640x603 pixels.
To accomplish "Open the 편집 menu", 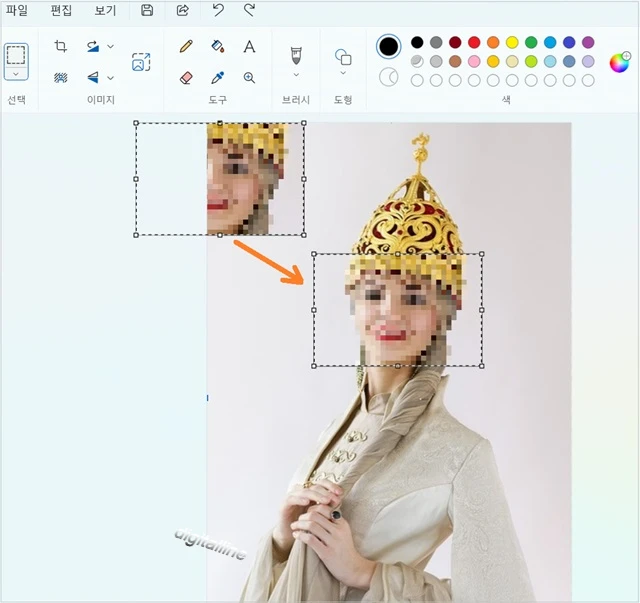I will click(61, 10).
